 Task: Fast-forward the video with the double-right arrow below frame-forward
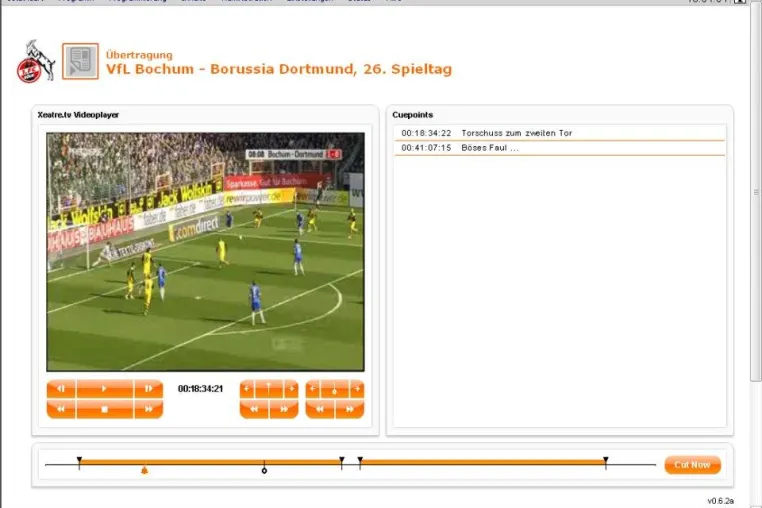pos(148,409)
